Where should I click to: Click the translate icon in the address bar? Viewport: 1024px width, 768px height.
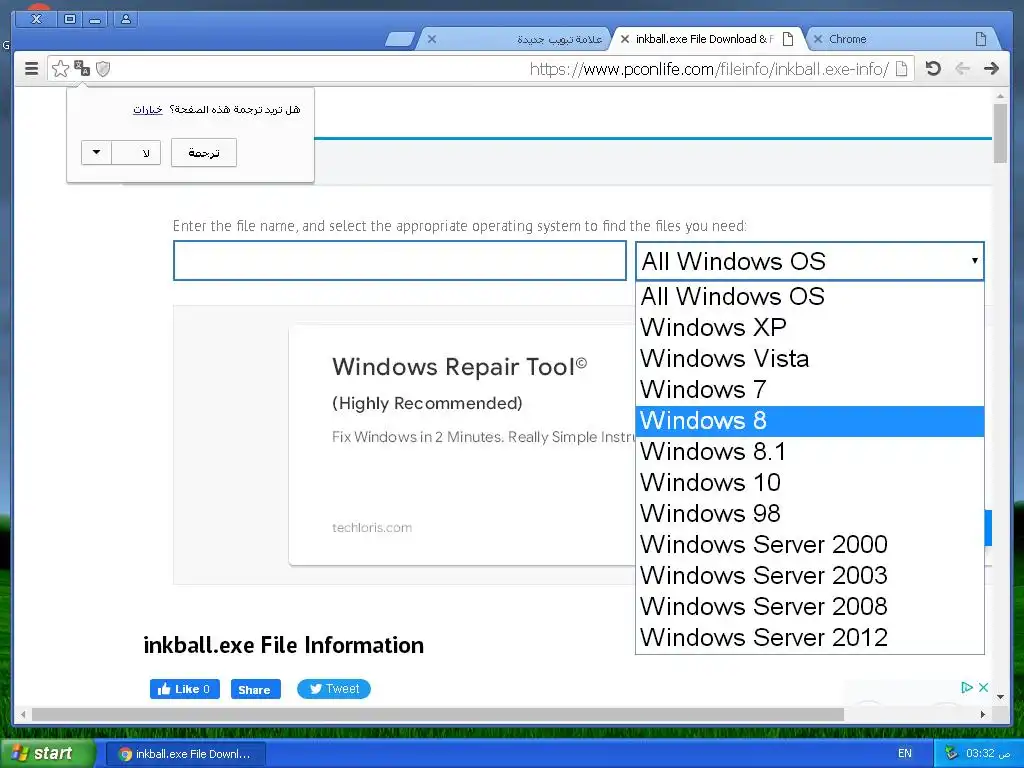click(x=82, y=68)
